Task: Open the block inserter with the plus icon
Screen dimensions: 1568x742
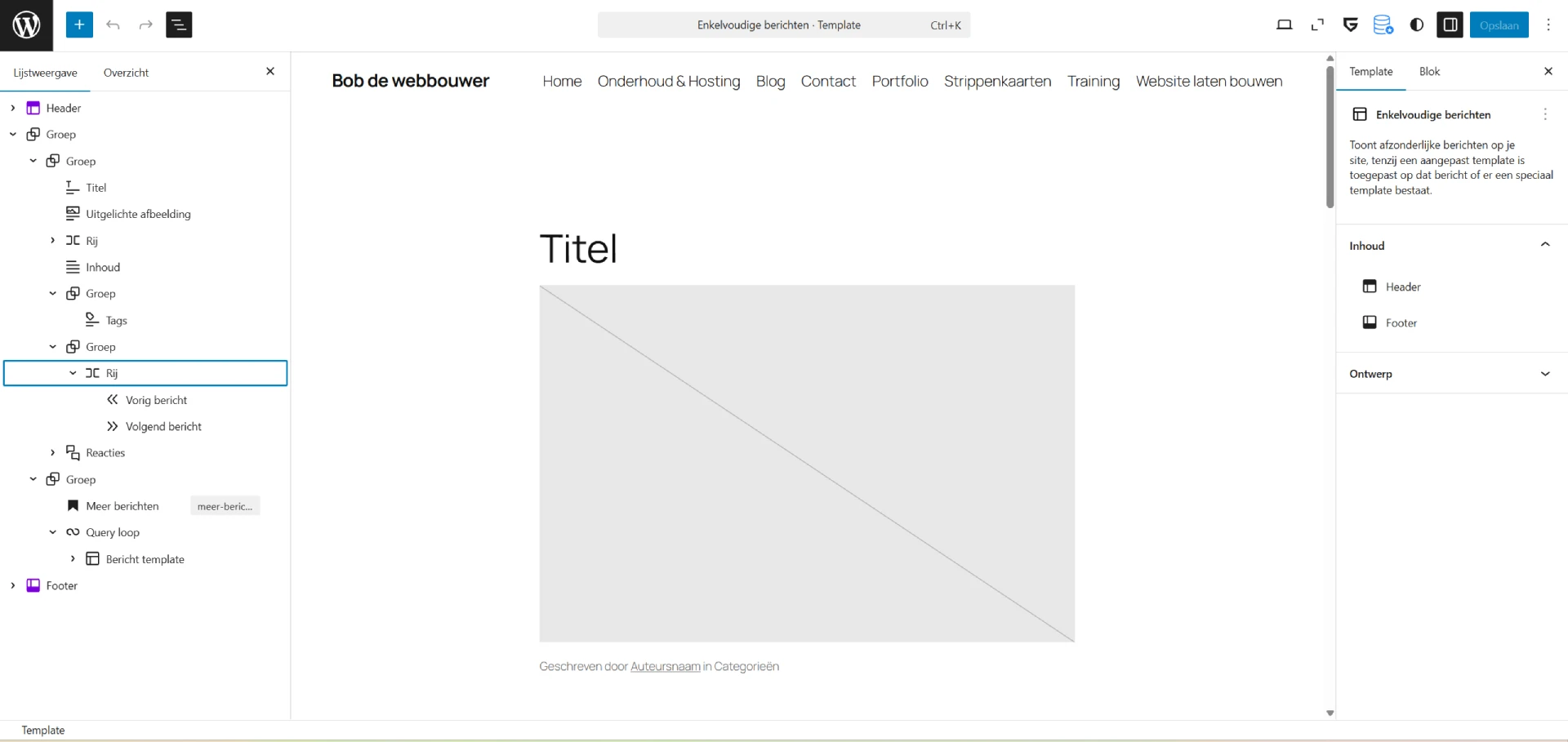Action: (79, 24)
